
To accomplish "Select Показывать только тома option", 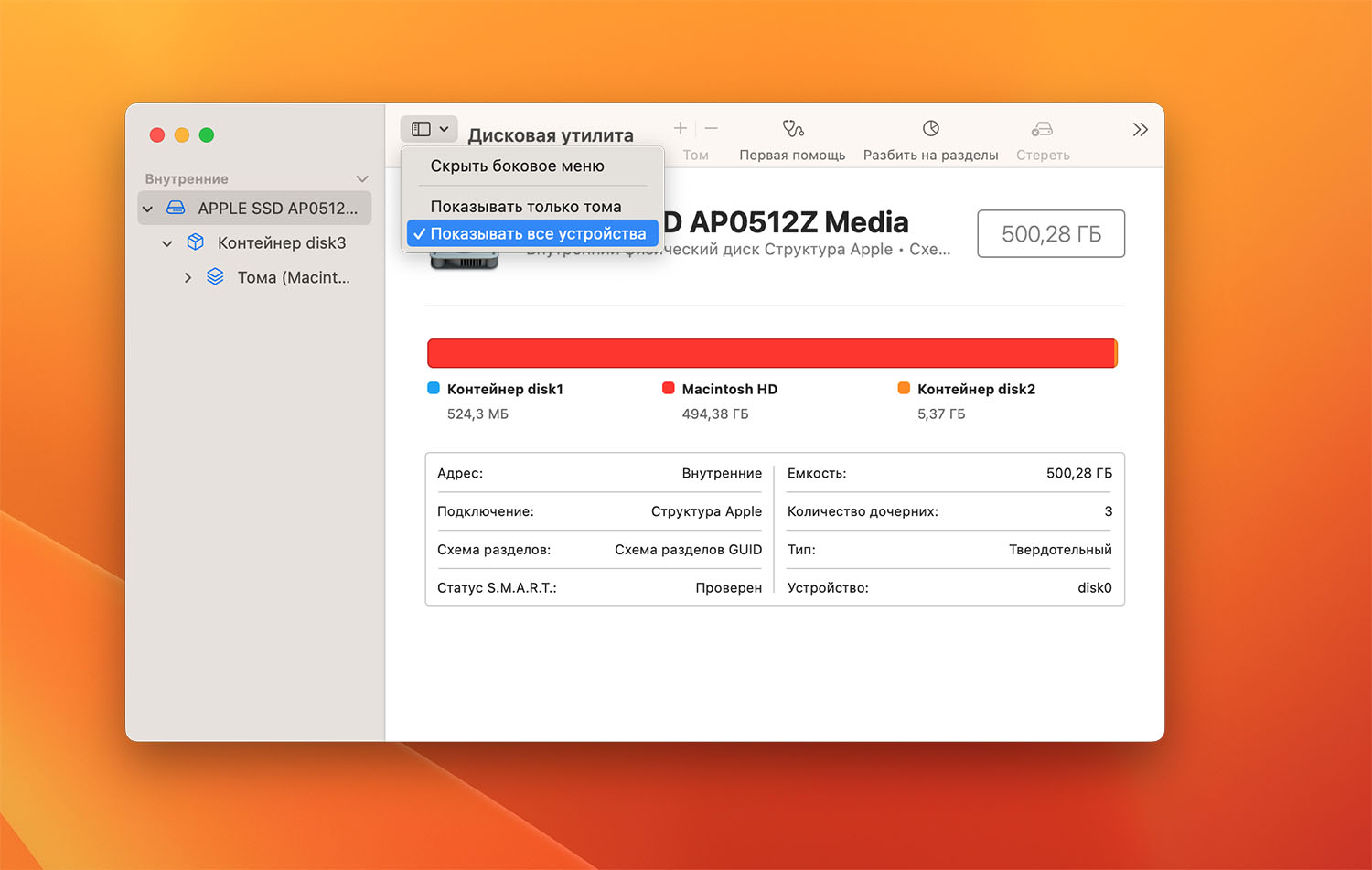I will (525, 207).
